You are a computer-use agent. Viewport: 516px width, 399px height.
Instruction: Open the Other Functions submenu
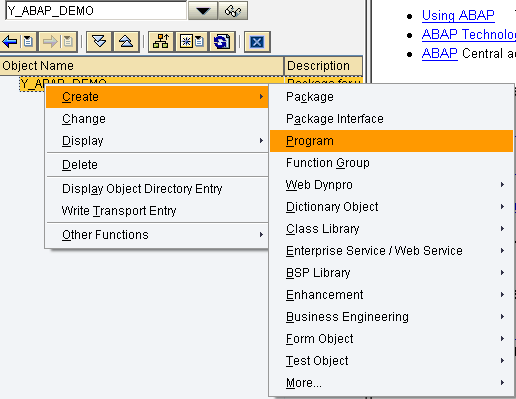coord(157,235)
